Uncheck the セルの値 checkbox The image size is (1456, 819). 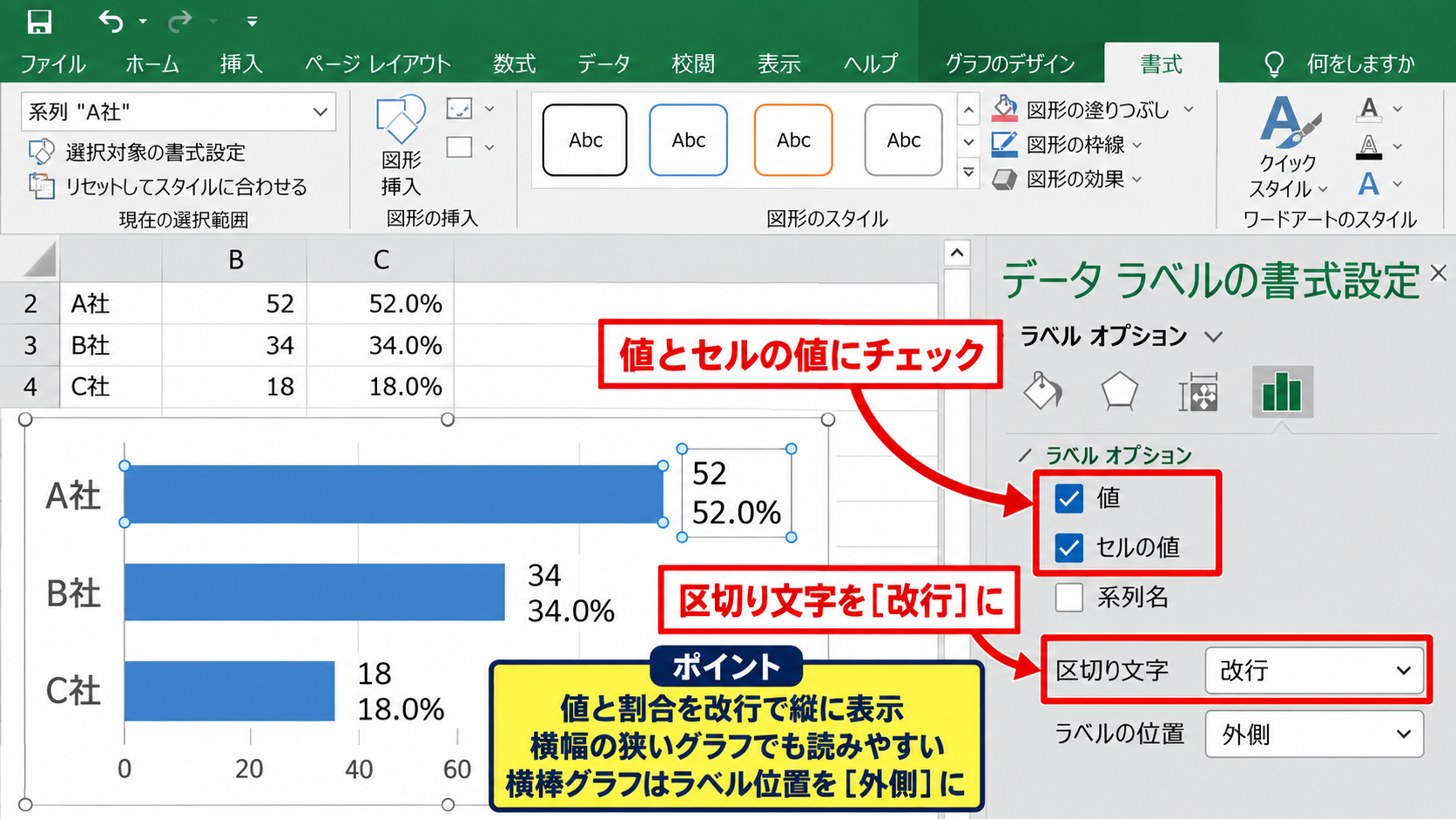1068,547
